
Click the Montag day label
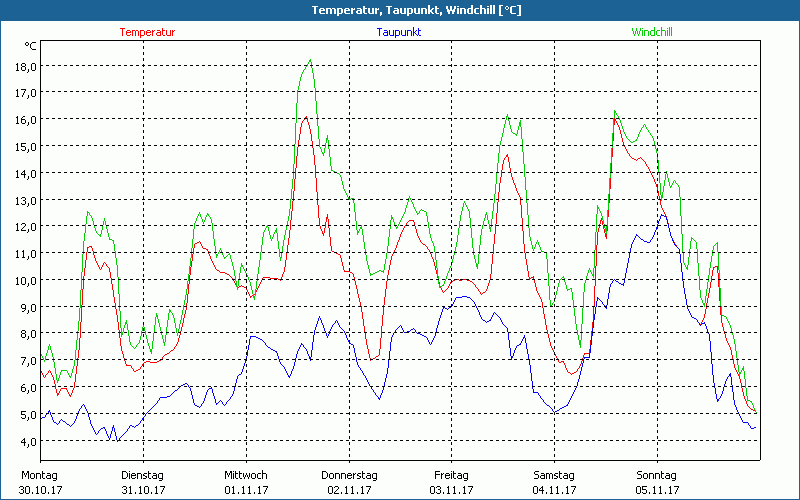(39, 475)
